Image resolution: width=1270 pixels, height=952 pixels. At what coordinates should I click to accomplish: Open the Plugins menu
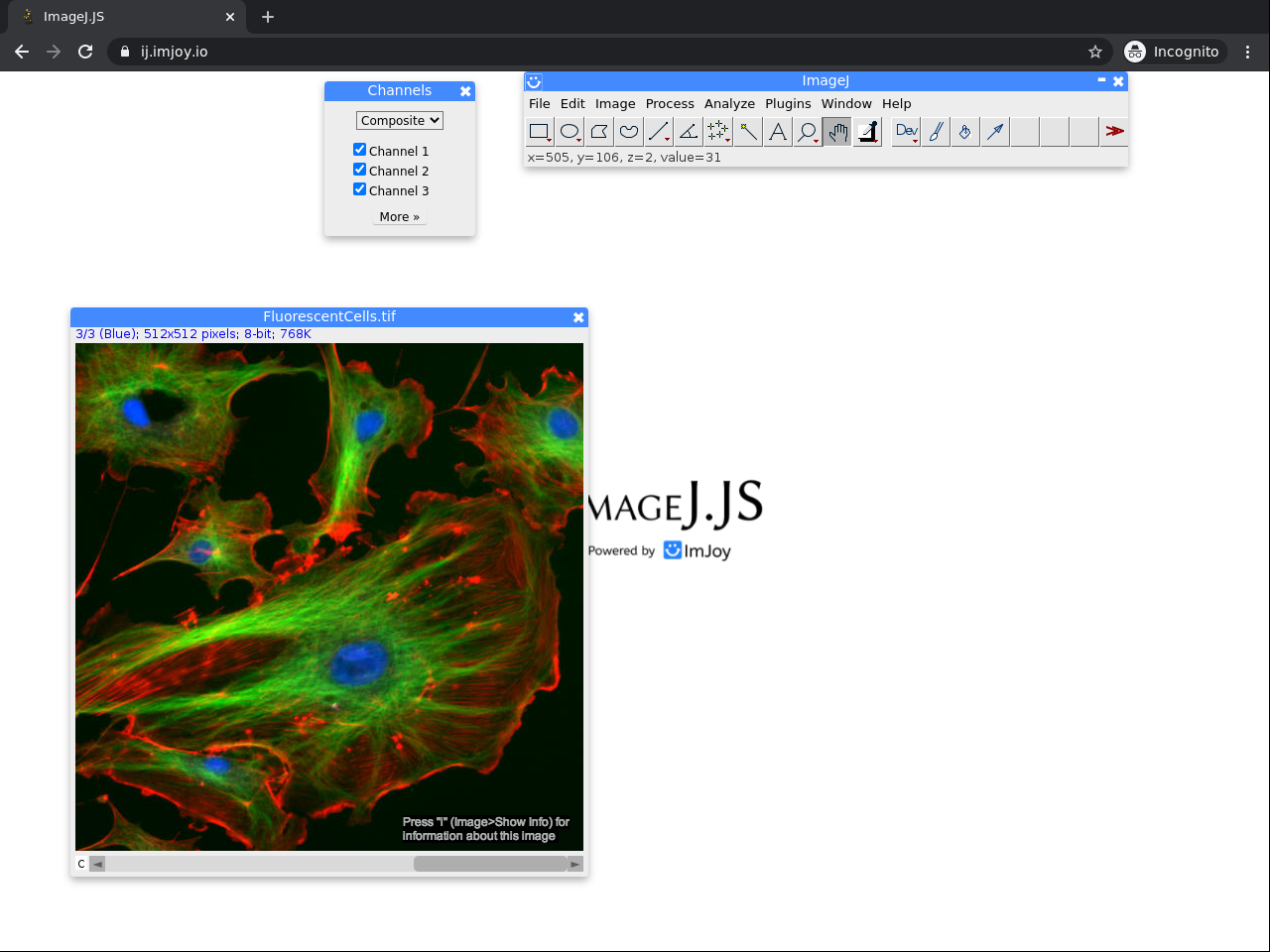[788, 103]
